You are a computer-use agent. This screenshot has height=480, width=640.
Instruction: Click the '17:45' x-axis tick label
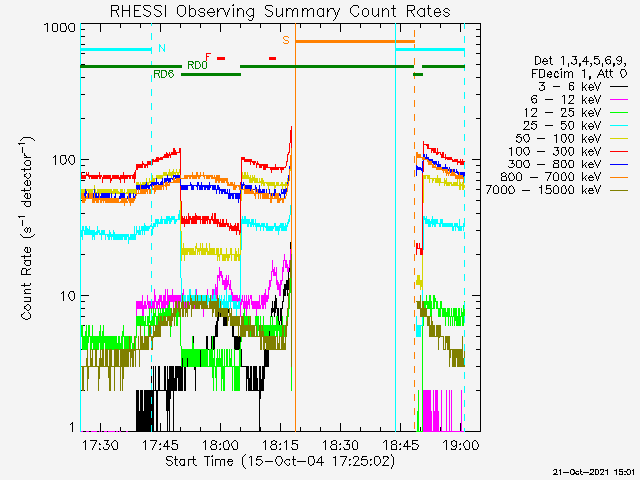(x=160, y=445)
